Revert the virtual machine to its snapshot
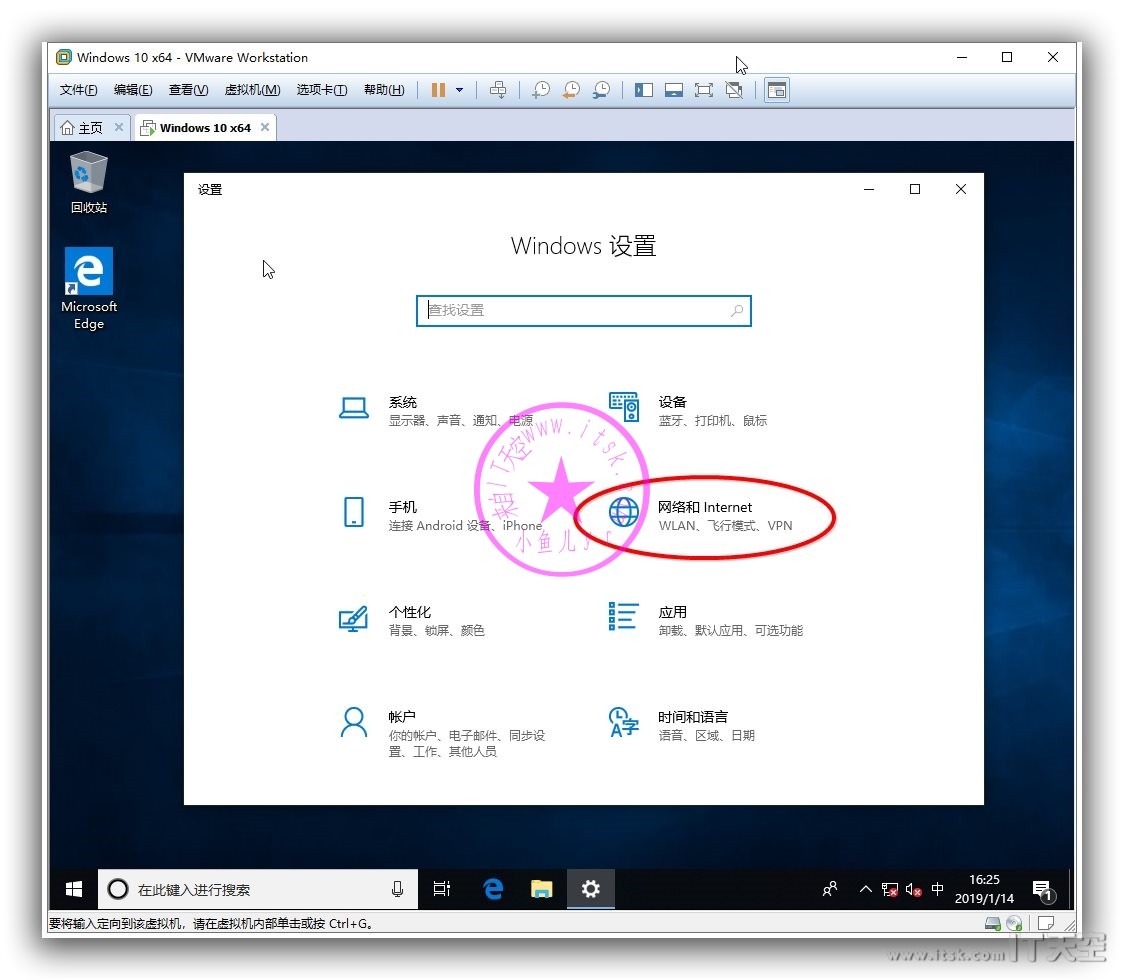This screenshot has width=1124, height=980. pos(571,90)
